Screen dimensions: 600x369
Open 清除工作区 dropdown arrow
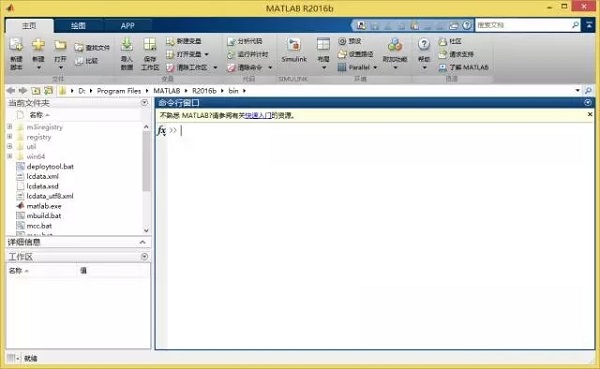tap(215, 67)
